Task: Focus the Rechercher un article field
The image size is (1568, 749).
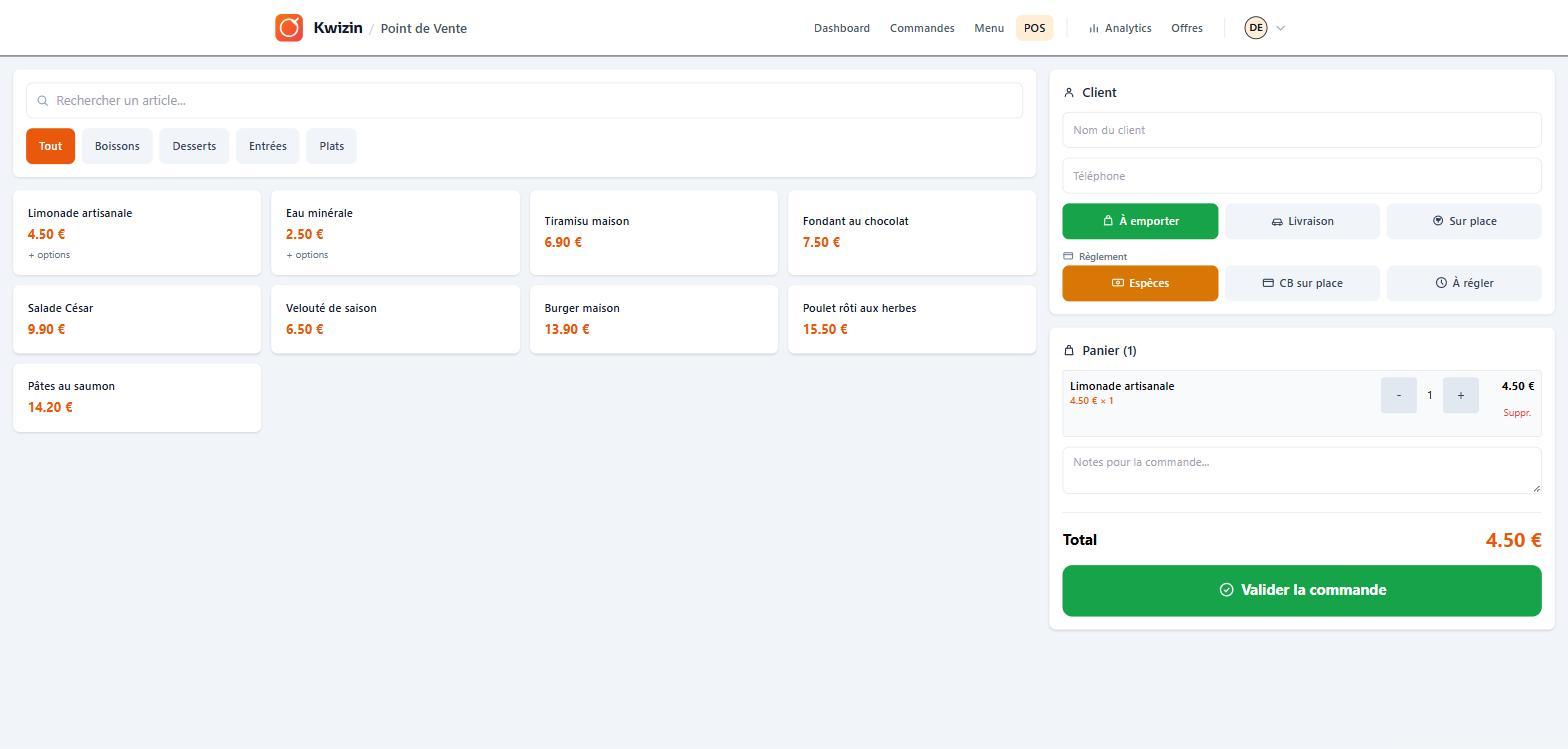Action: [524, 101]
